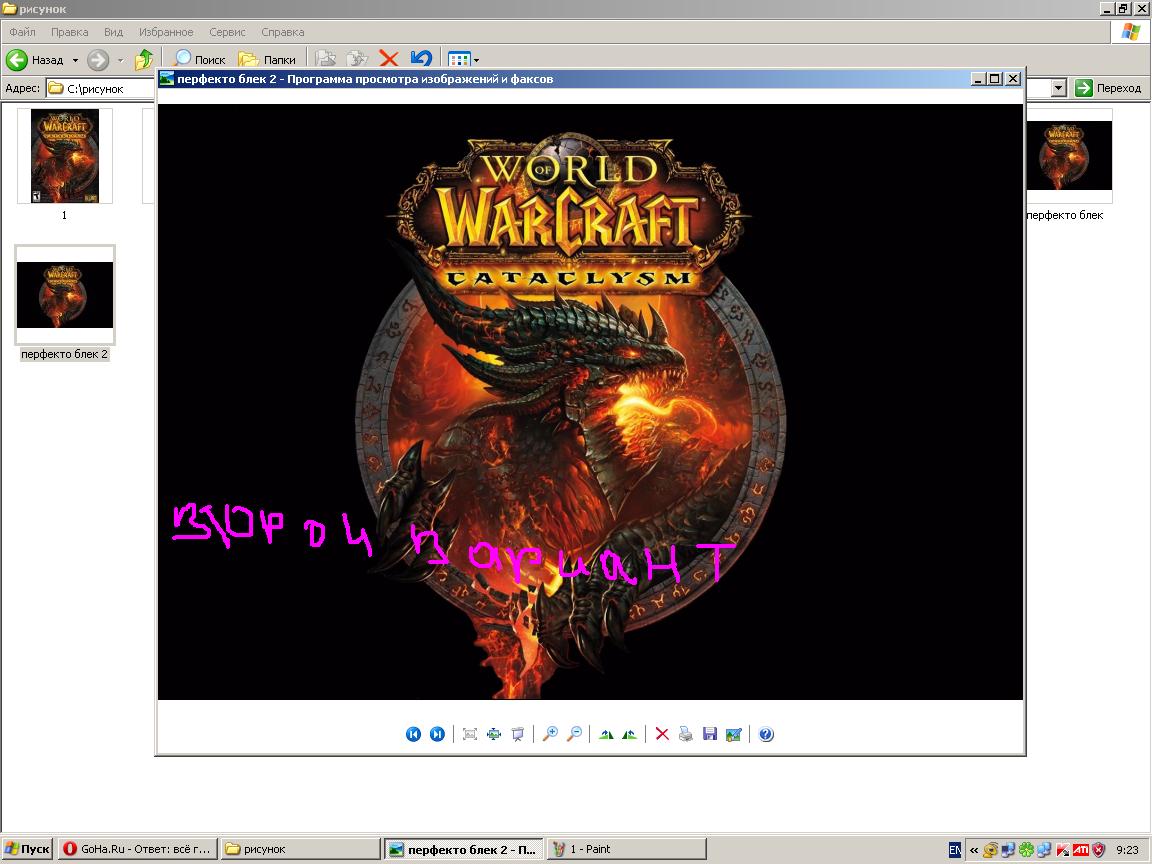Click Пуск Start button
This screenshot has height=864, width=1152.
pos(27,849)
